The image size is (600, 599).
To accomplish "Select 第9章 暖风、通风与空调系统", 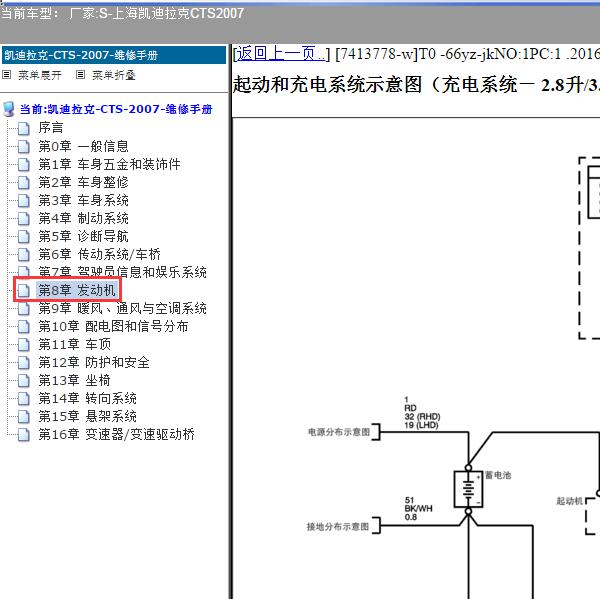I will (122, 308).
